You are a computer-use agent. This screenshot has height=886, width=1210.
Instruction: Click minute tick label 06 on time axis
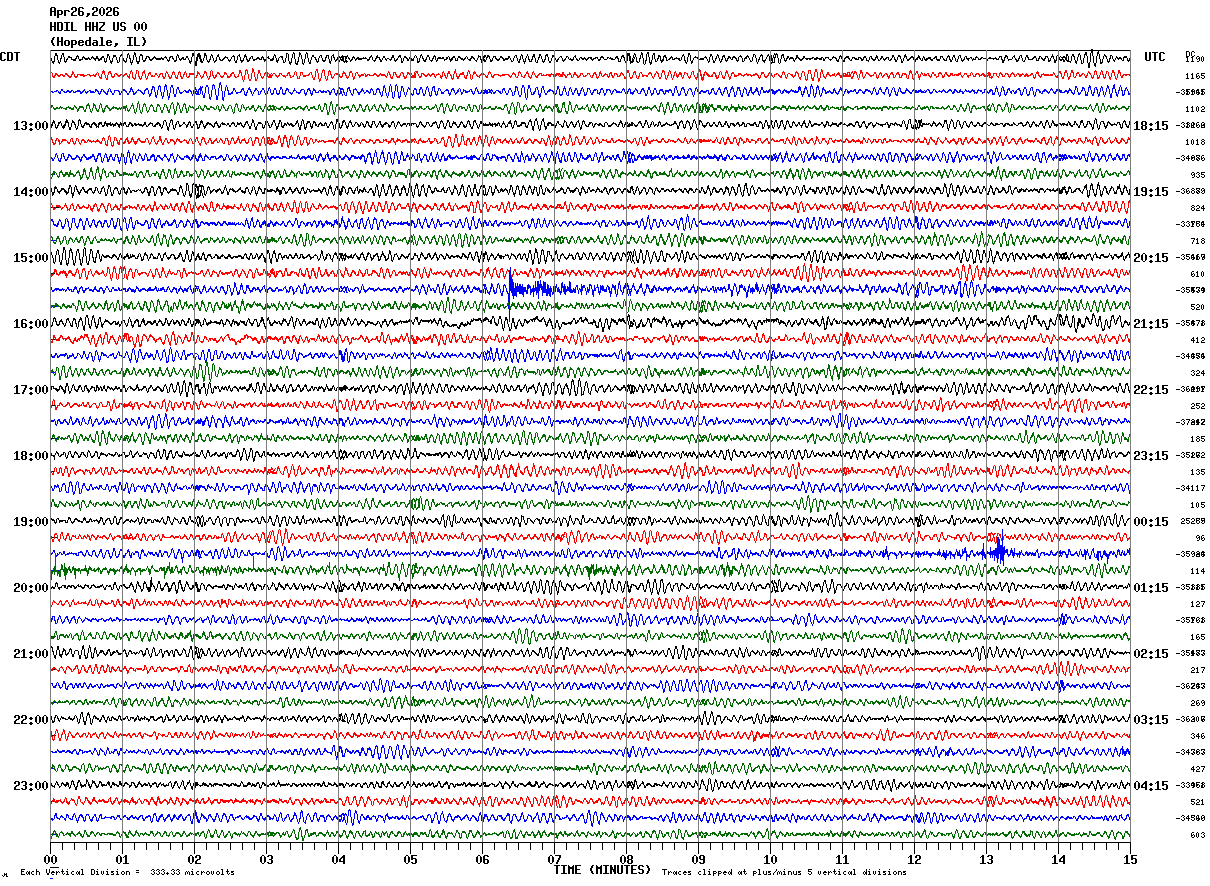coord(482,860)
